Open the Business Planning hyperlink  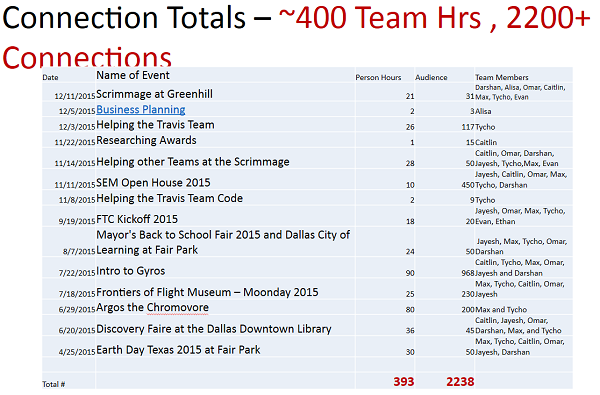[140, 110]
